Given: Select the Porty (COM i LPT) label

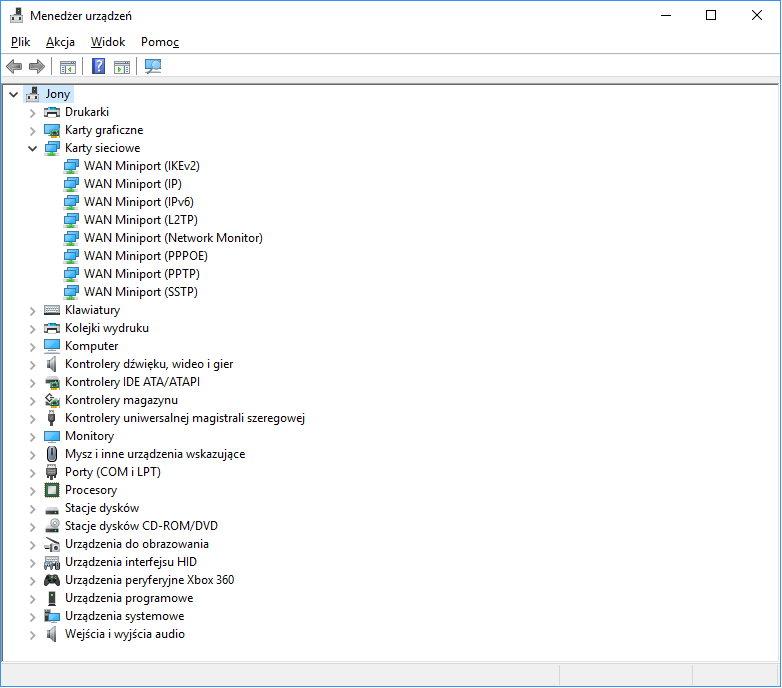Looking at the screenshot, I should pyautogui.click(x=113, y=472).
